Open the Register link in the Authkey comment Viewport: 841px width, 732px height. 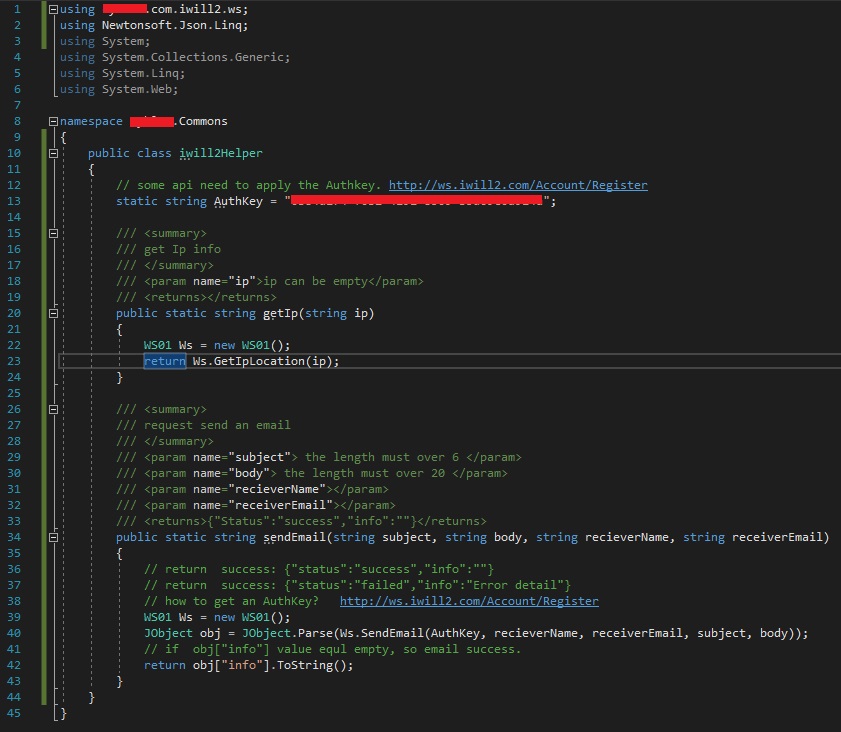click(x=517, y=185)
